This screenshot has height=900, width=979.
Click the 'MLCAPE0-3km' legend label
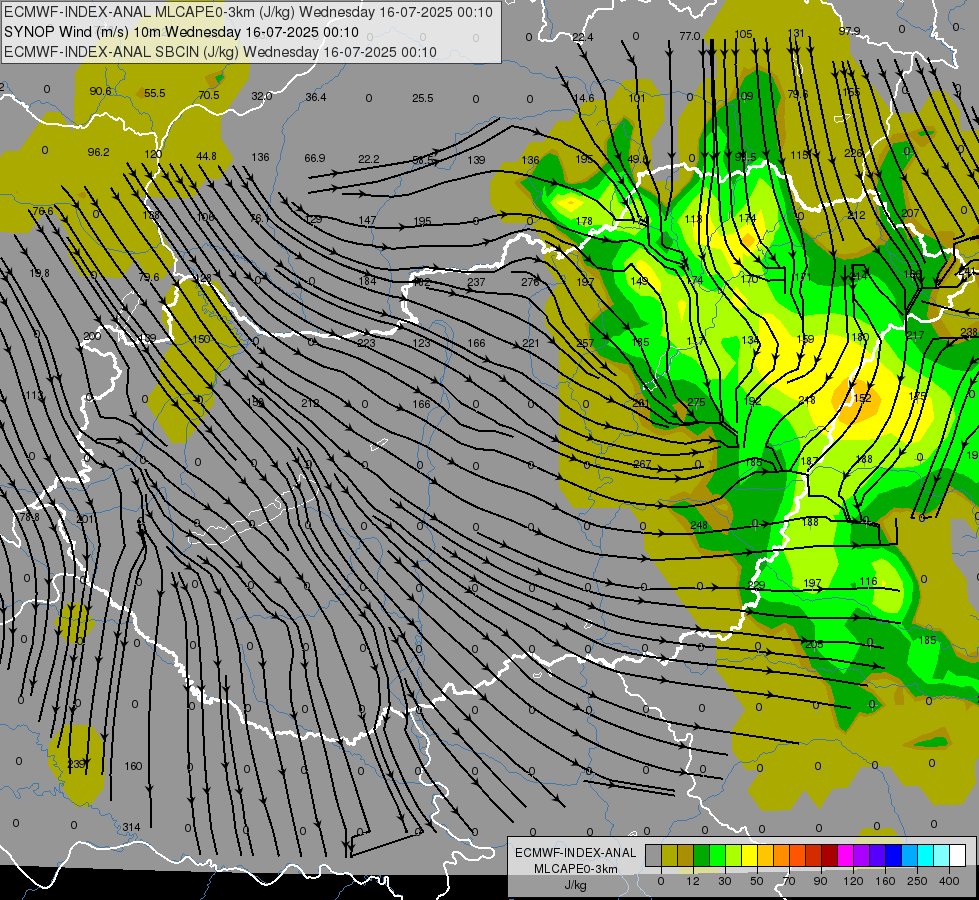click(x=576, y=869)
